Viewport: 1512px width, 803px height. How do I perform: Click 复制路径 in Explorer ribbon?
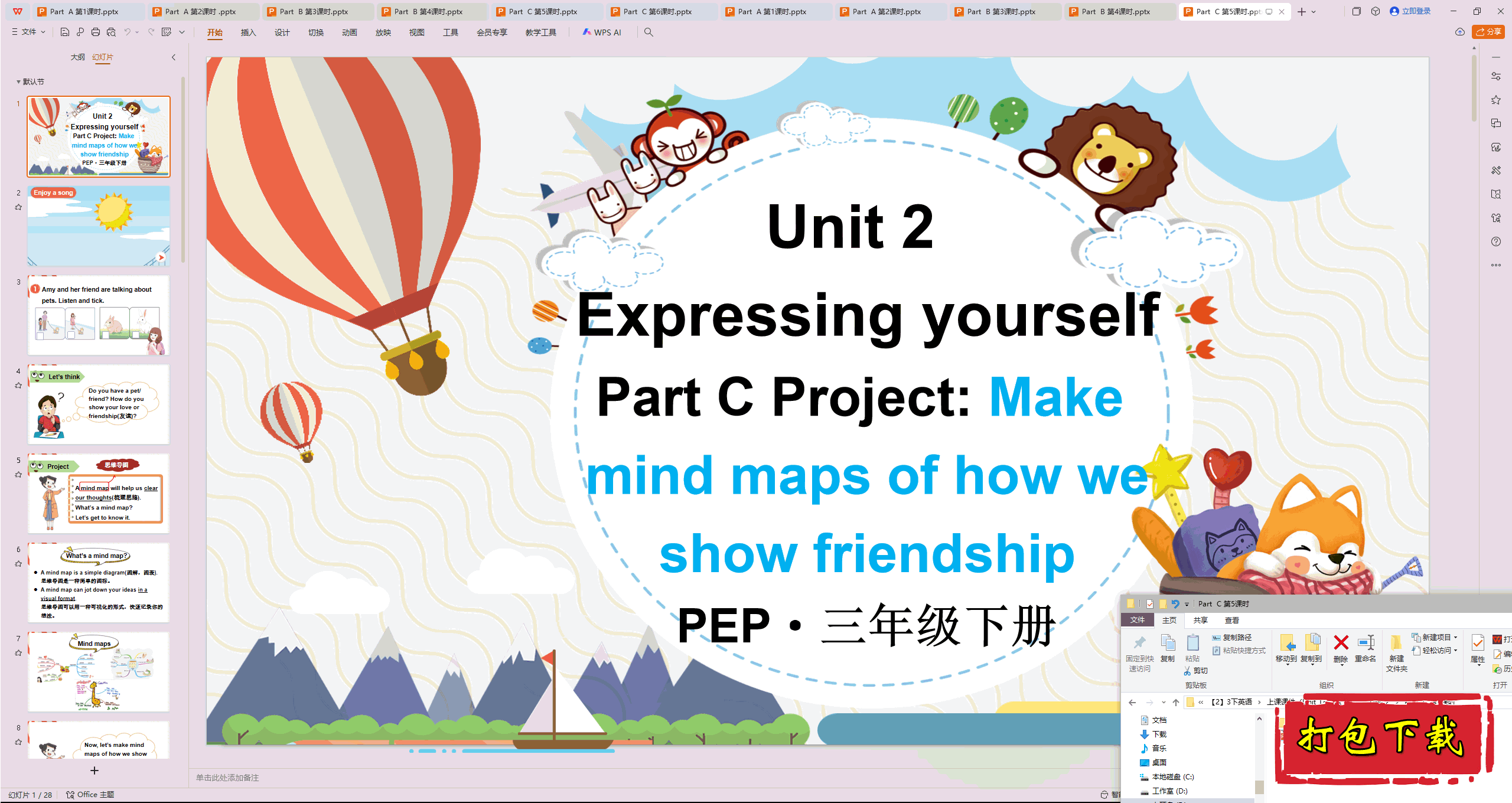point(1232,638)
